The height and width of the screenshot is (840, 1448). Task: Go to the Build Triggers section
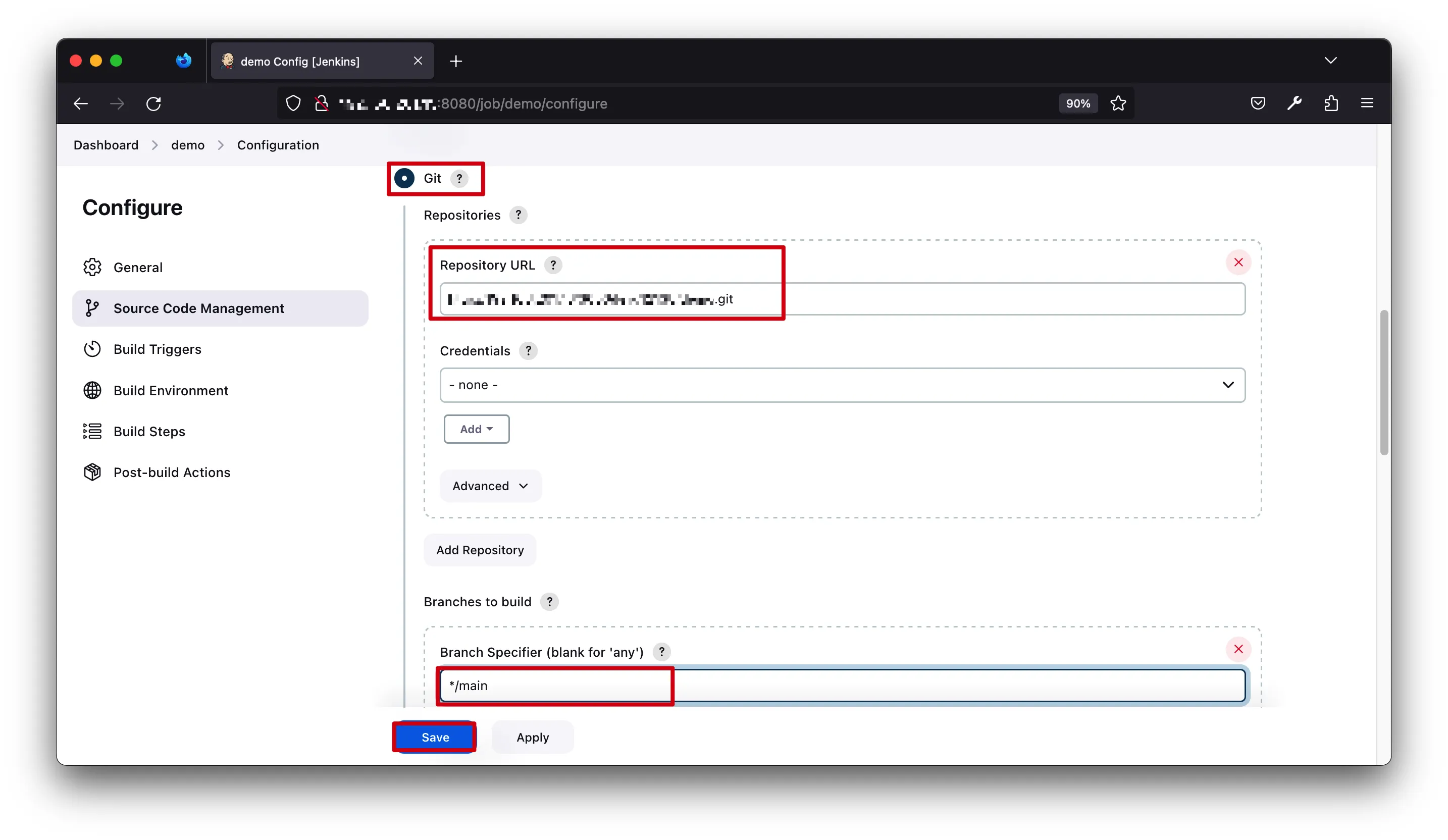157,349
